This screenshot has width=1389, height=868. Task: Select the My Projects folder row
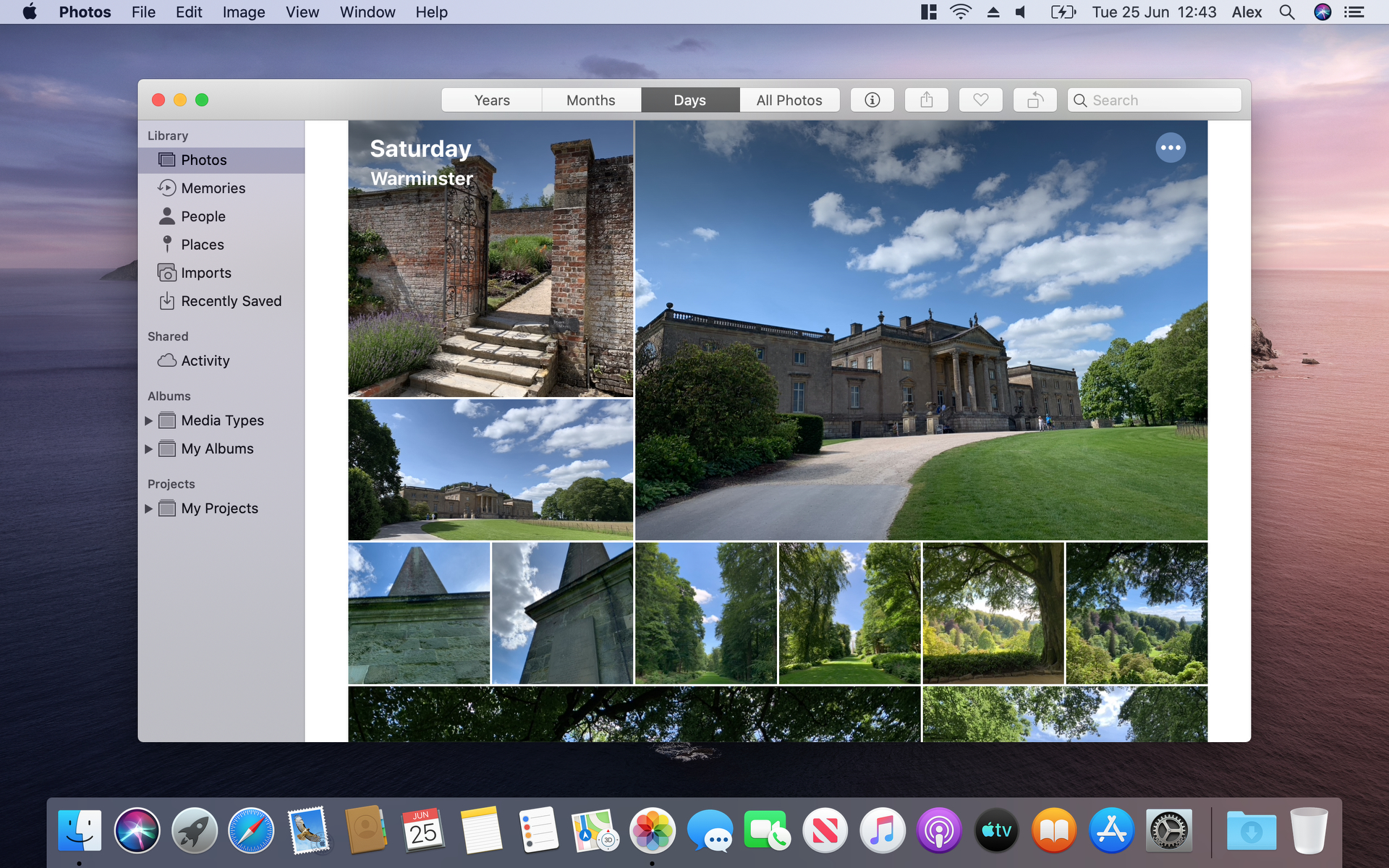coord(221,509)
